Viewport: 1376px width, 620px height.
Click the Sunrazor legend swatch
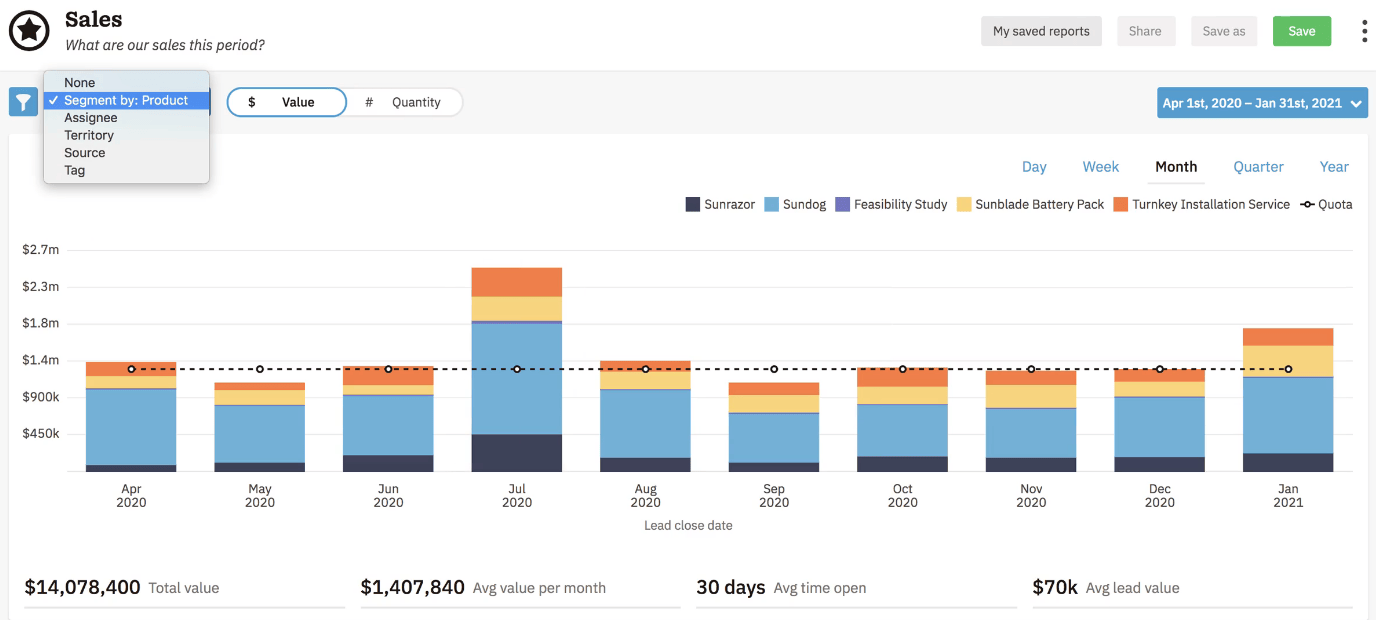tap(692, 204)
